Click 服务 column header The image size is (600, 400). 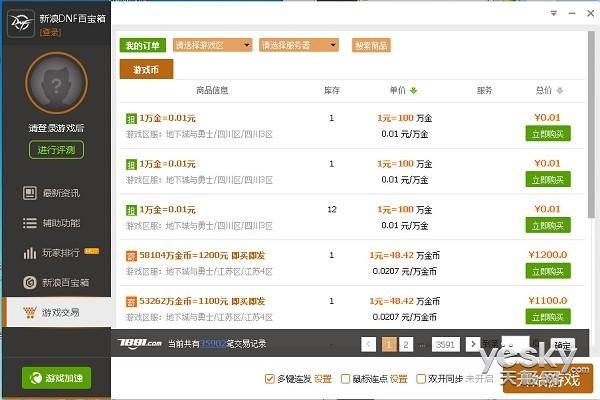tap(484, 90)
